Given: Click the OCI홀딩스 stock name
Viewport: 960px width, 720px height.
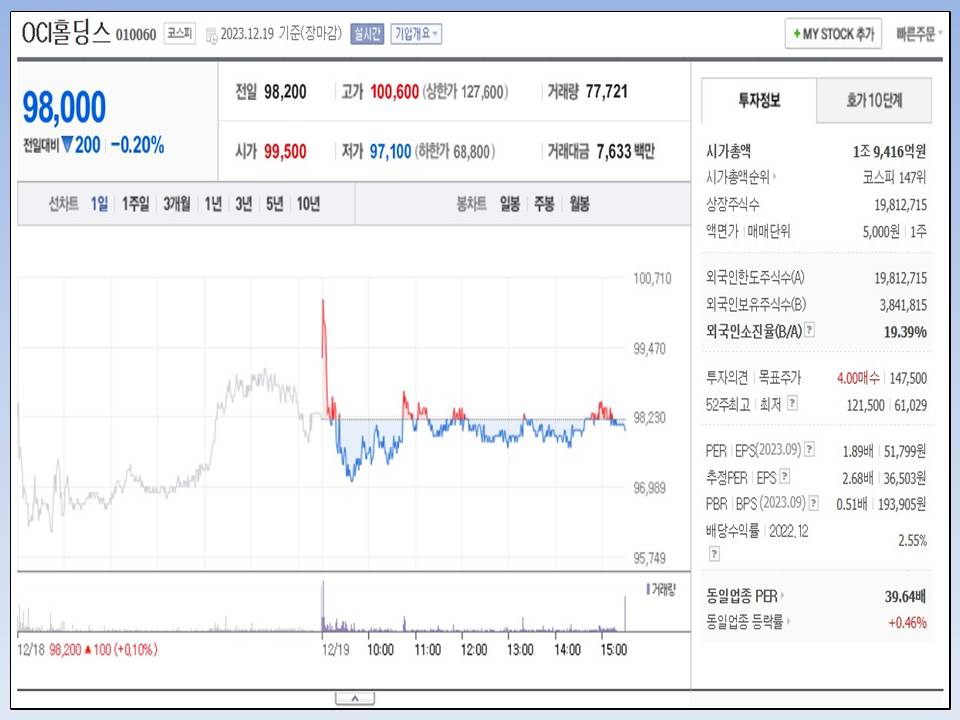Looking at the screenshot, I should click(x=66, y=32).
